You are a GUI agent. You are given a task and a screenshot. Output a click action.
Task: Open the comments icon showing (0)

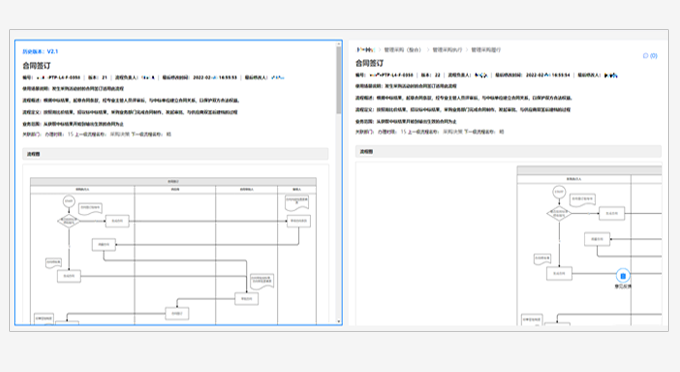tap(650, 55)
